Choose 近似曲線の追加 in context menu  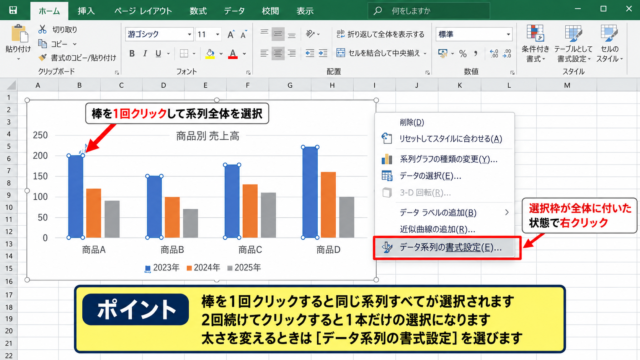pos(444,229)
